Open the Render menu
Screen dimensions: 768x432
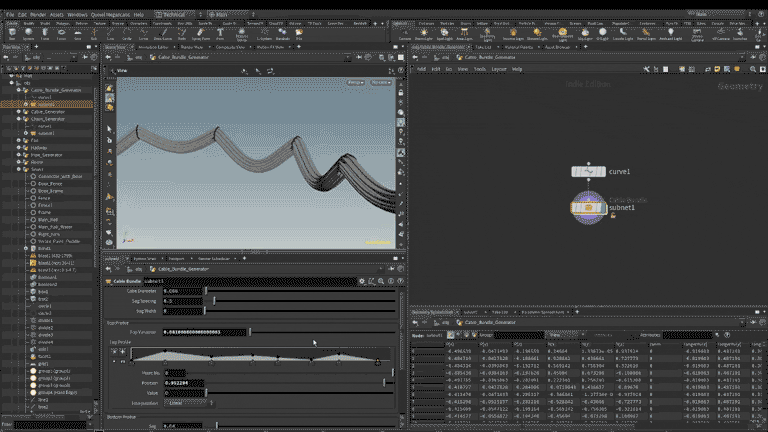39,15
